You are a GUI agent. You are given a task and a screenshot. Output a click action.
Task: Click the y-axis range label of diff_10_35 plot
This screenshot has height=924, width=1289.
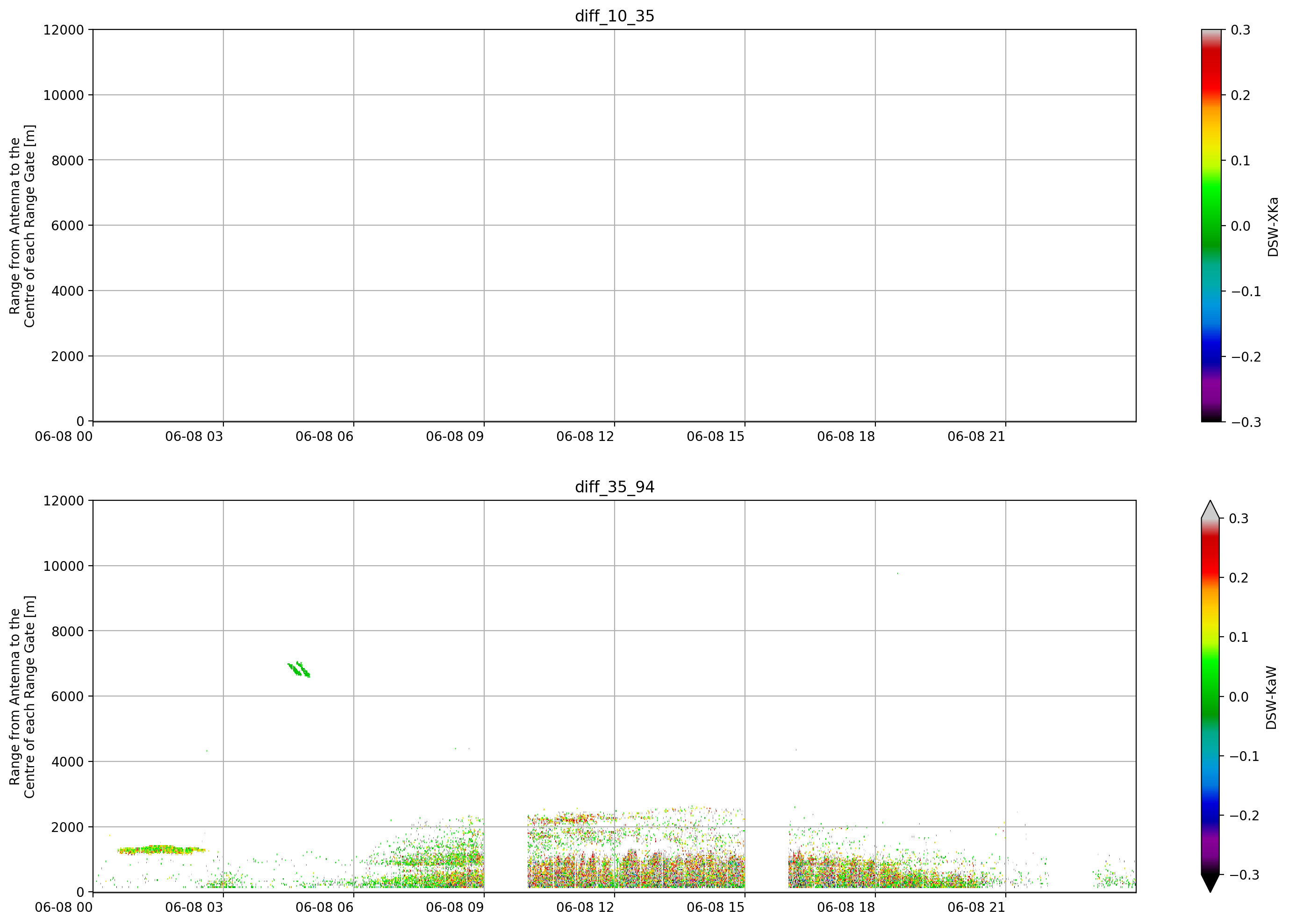tap(22, 226)
